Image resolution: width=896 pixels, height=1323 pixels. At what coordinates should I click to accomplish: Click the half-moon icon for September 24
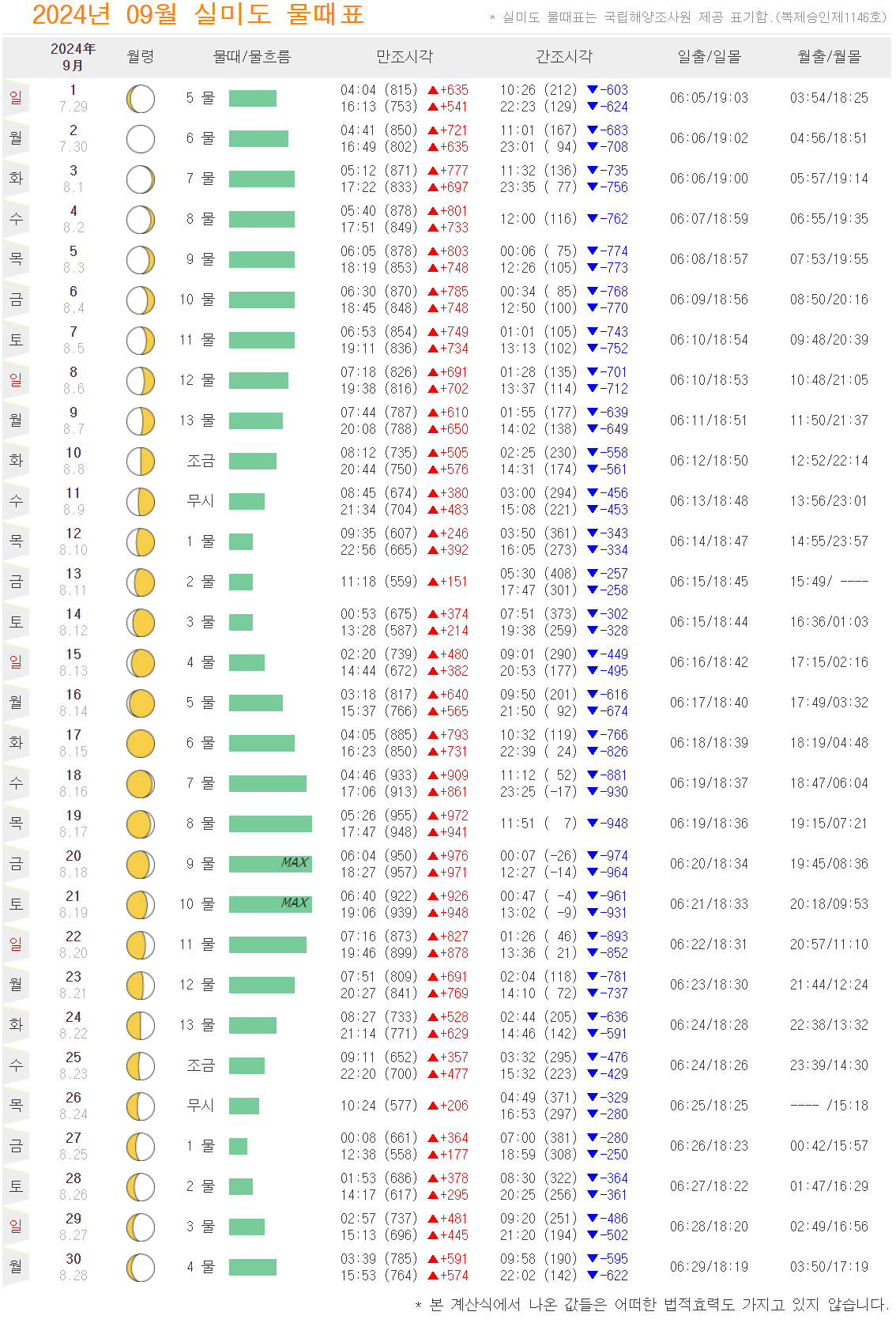(141, 1026)
